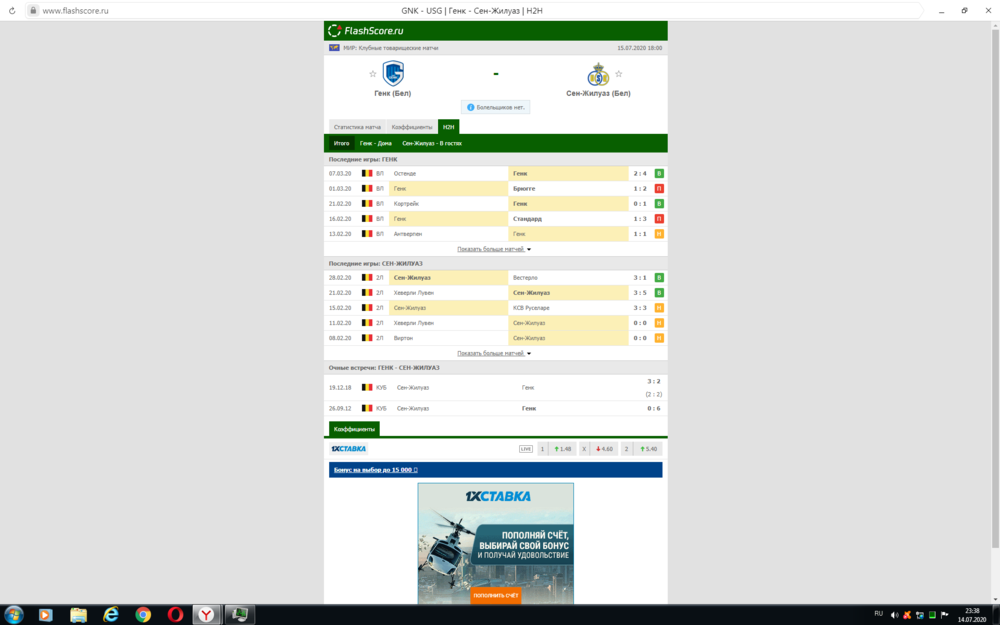Switch to the Статистика матча tab
The width and height of the screenshot is (1000, 625).
pos(357,127)
